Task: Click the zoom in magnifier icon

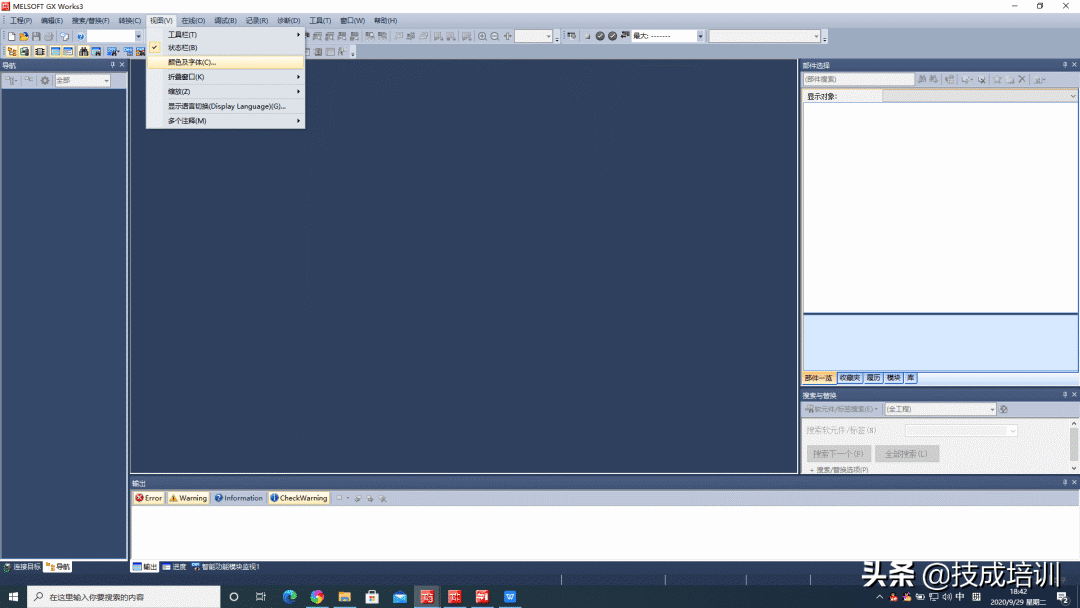Action: (x=482, y=36)
